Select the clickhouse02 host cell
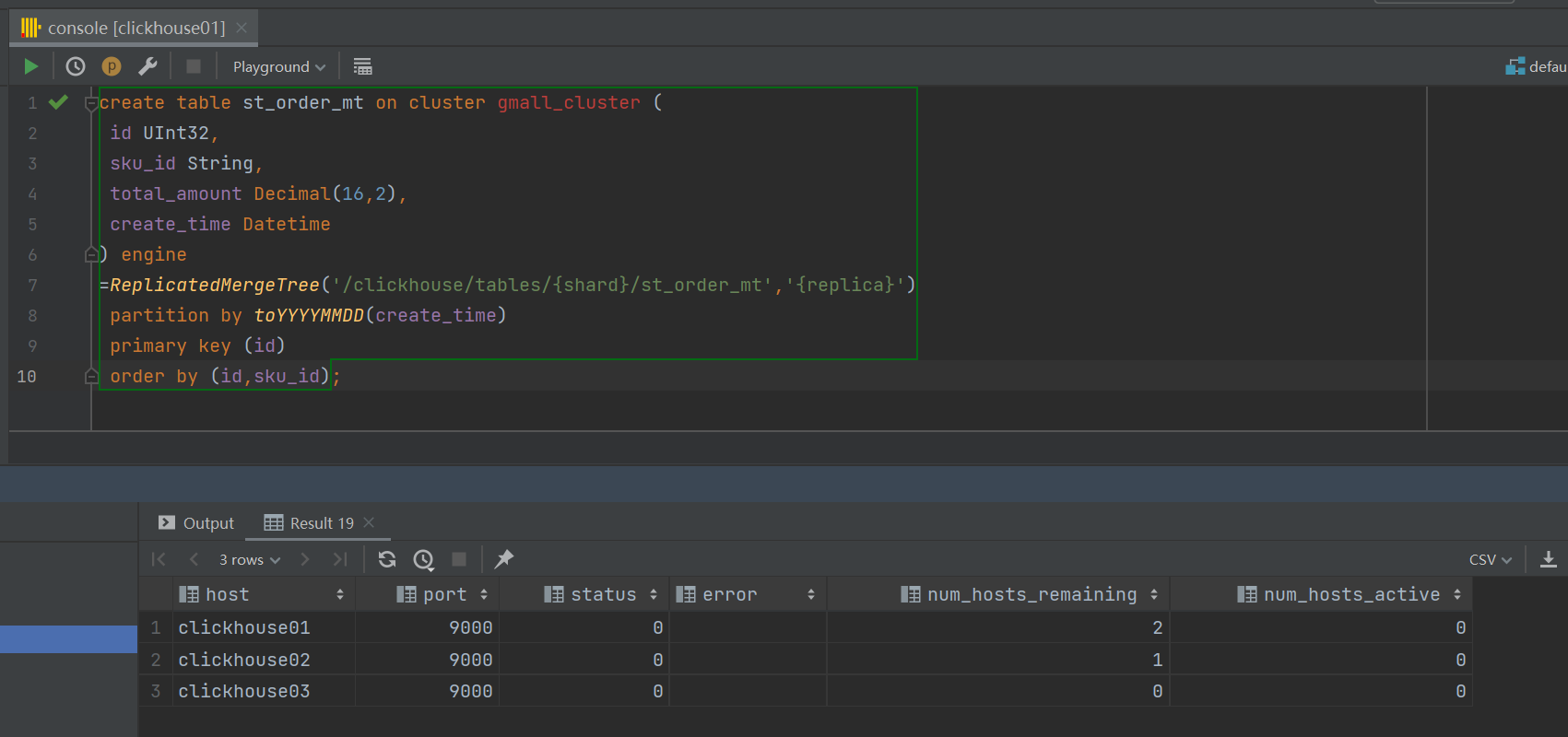This screenshot has width=1568, height=737. pos(244,660)
